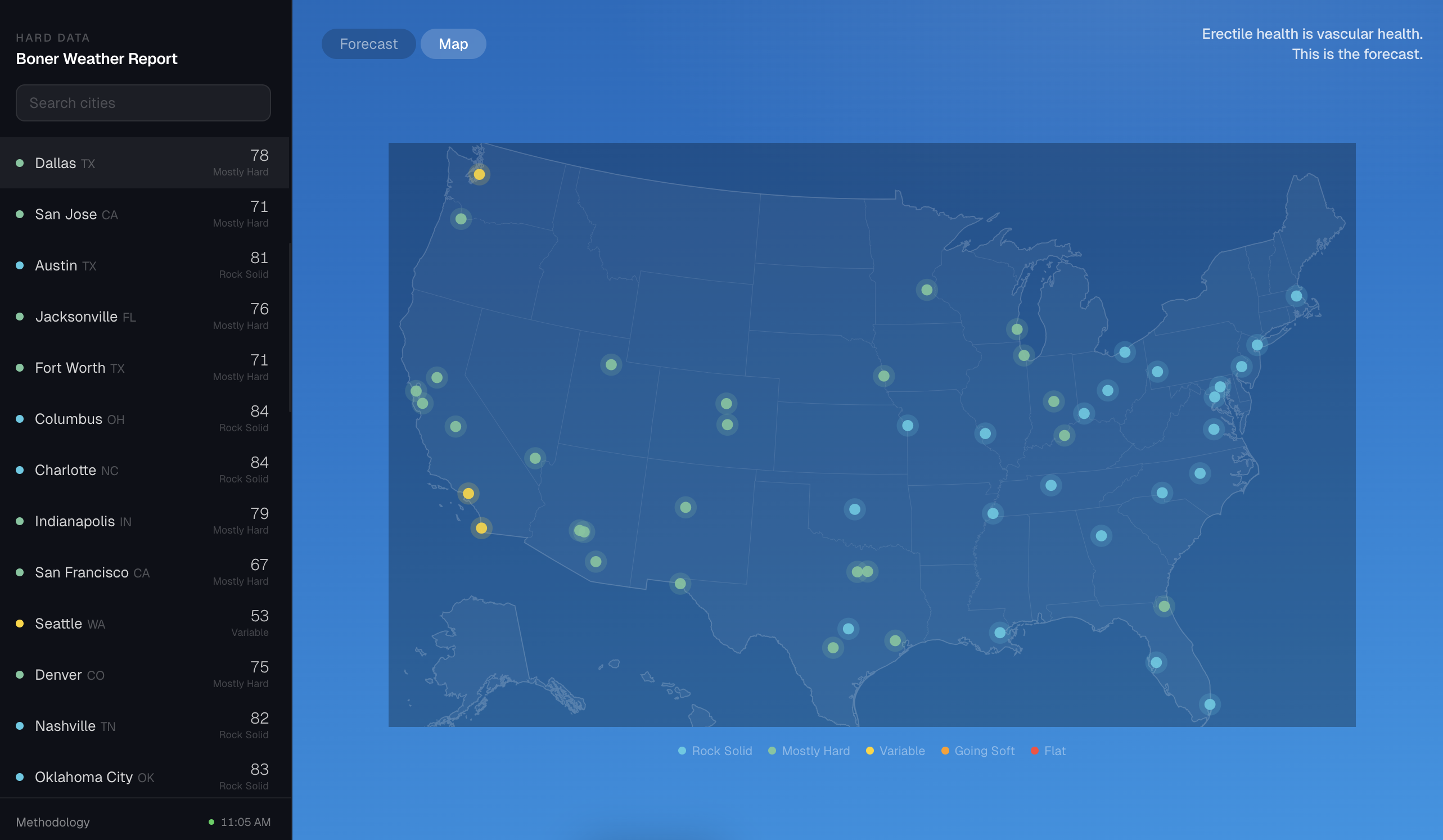The image size is (1443, 840).
Task: Toggle the Flat legend filter
Action: (x=1048, y=751)
